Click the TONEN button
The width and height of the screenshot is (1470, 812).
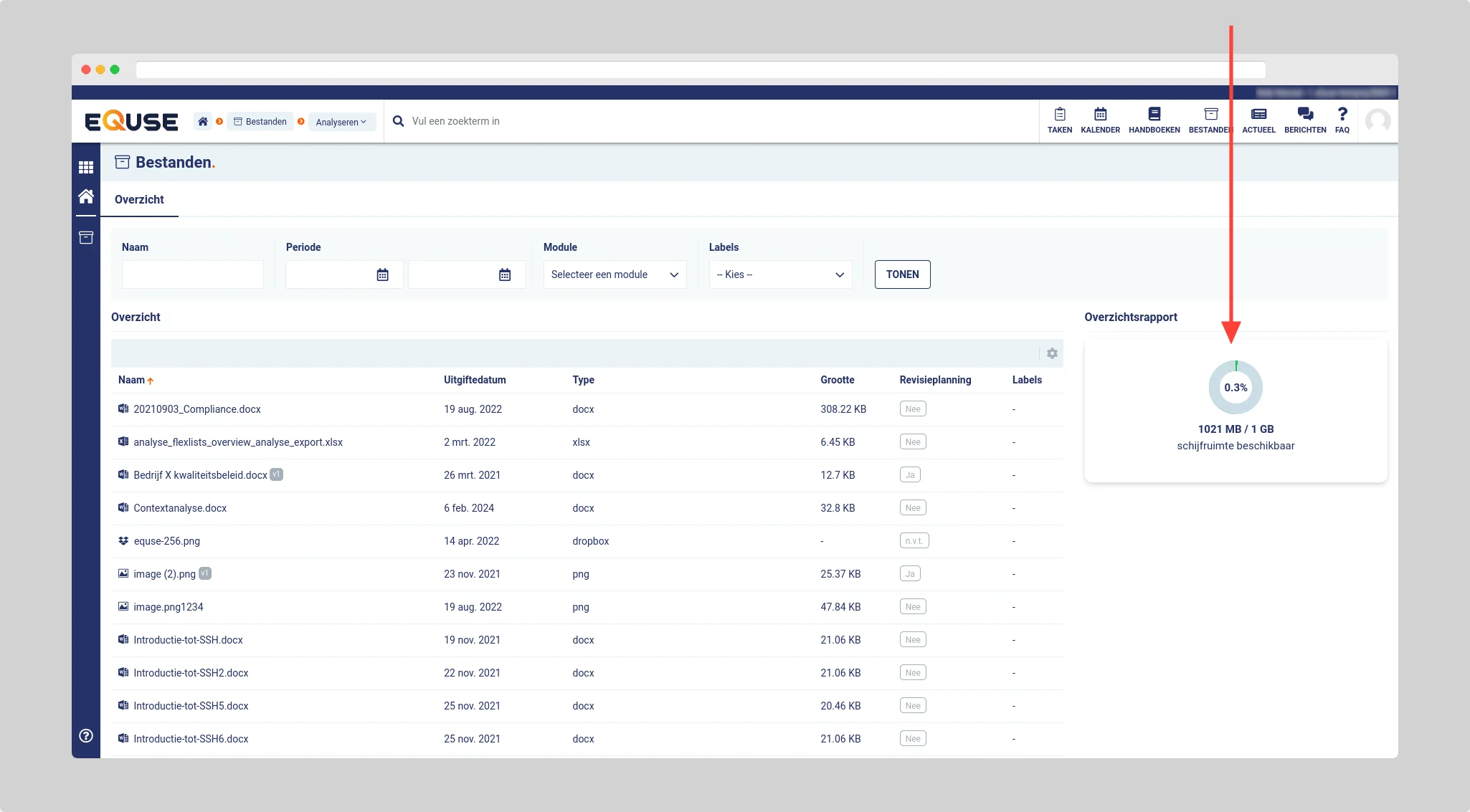click(902, 274)
